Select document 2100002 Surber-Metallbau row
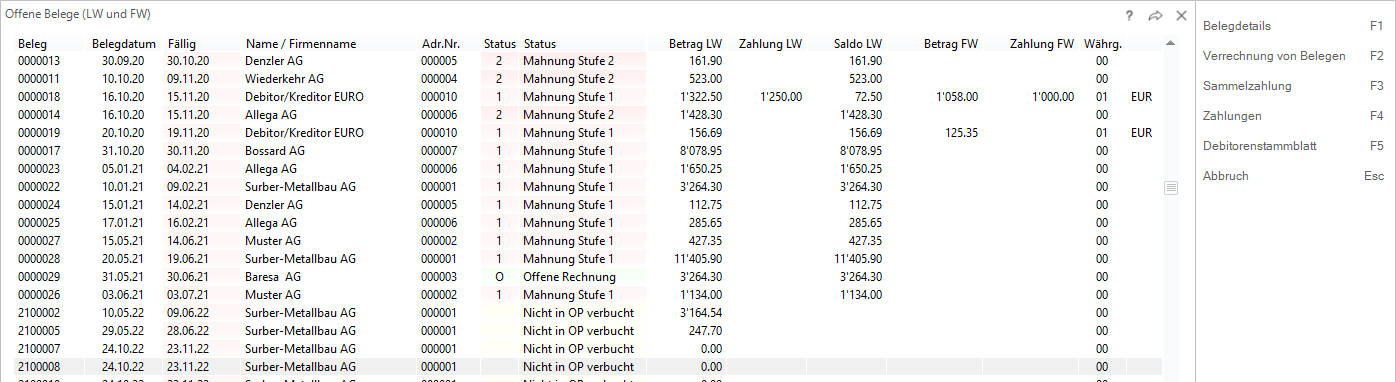This screenshot has width=1396, height=382. coord(588,312)
